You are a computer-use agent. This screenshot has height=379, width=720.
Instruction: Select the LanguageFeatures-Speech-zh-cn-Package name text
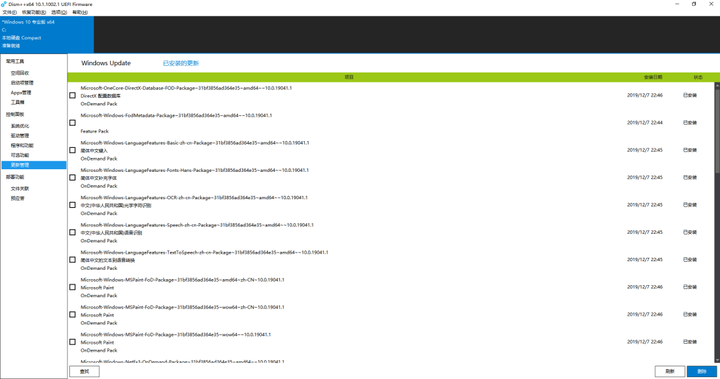[197, 225]
